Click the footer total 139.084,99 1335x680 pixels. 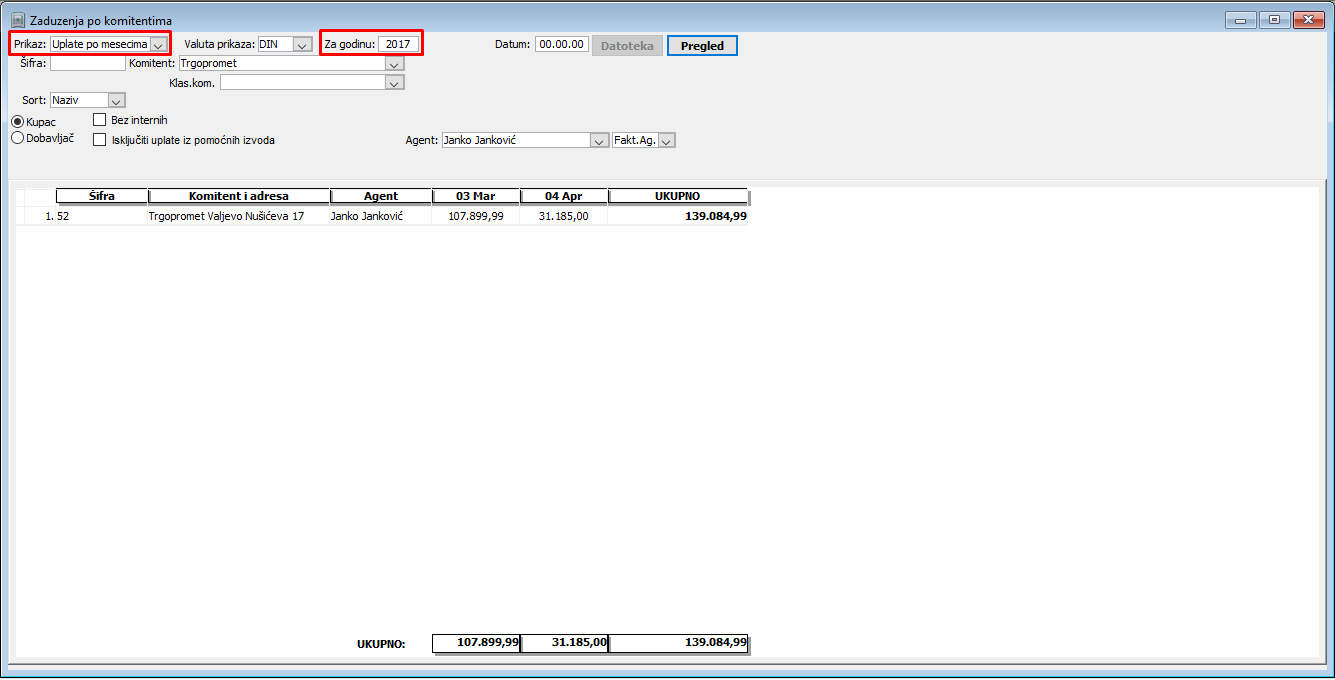coord(678,643)
